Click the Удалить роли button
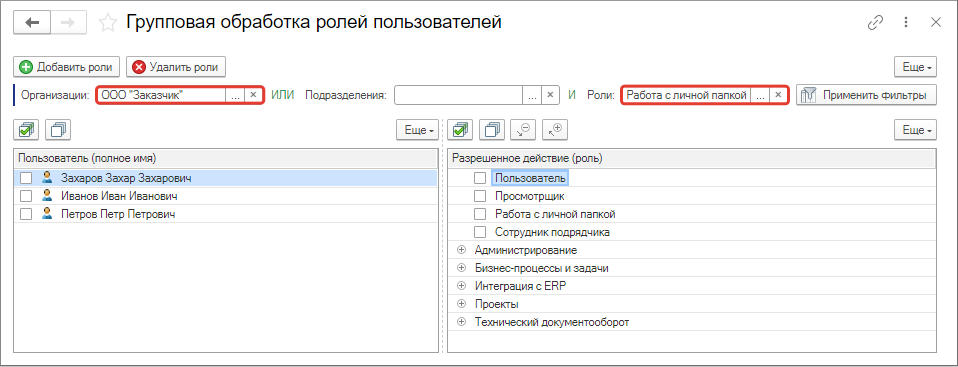The width and height of the screenshot is (958, 367). tap(176, 67)
